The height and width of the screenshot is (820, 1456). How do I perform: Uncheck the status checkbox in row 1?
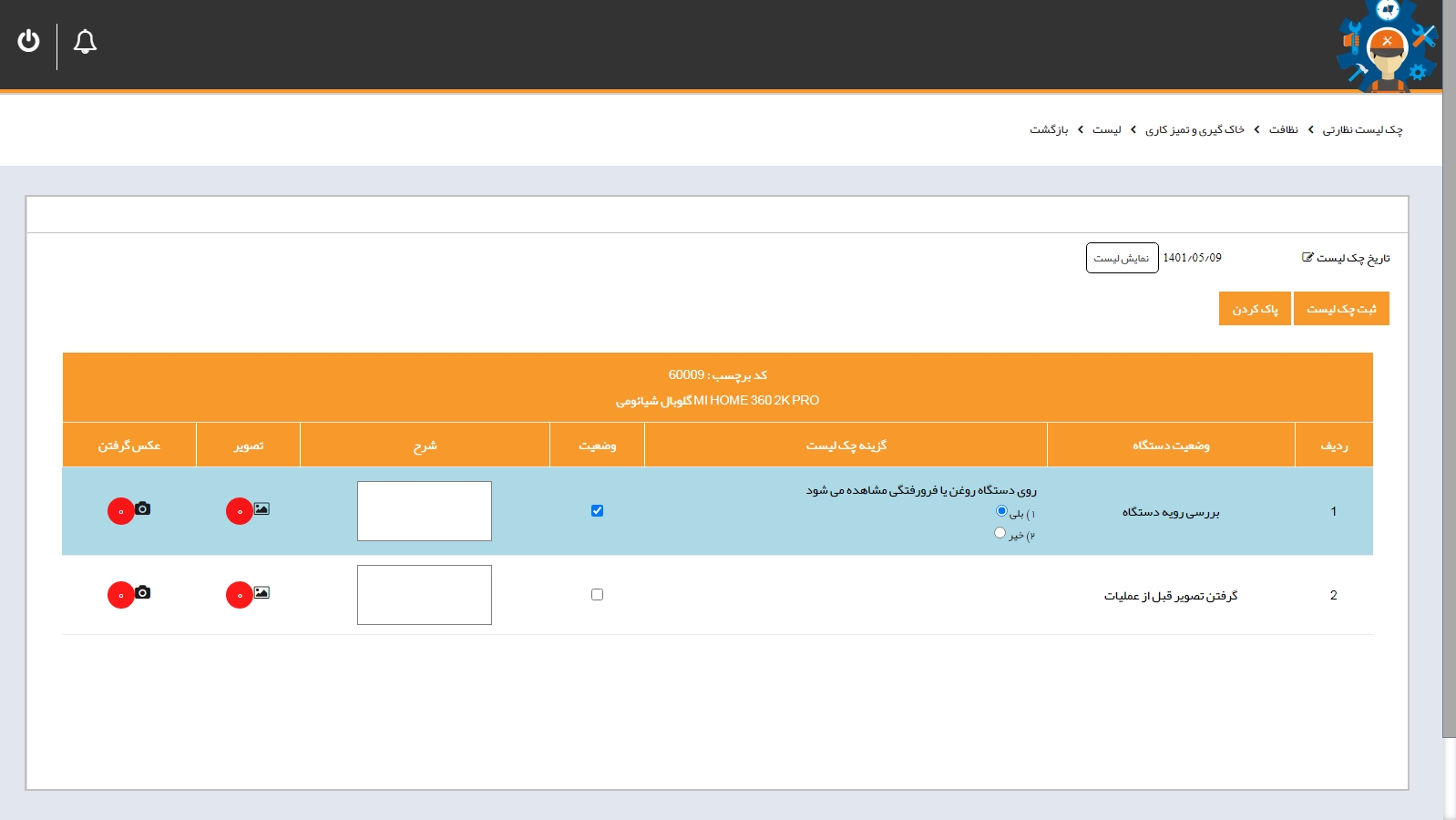point(597,511)
